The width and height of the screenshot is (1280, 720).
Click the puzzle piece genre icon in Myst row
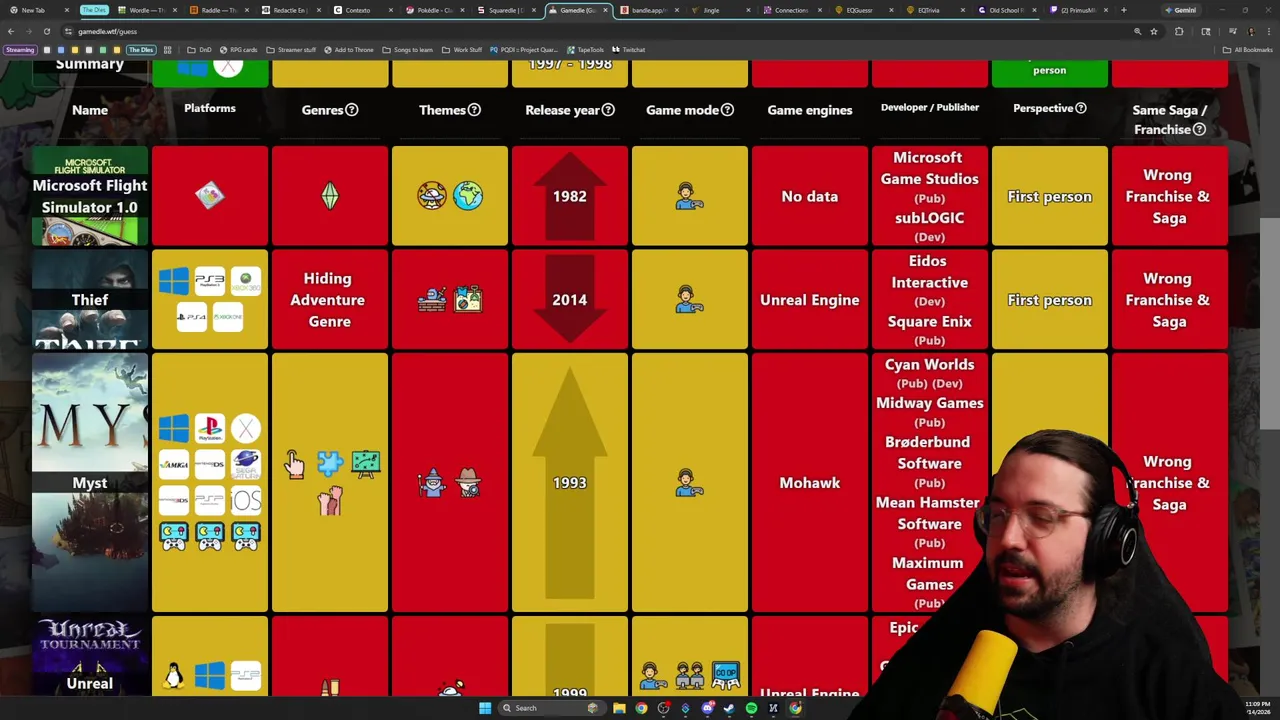tap(330, 463)
